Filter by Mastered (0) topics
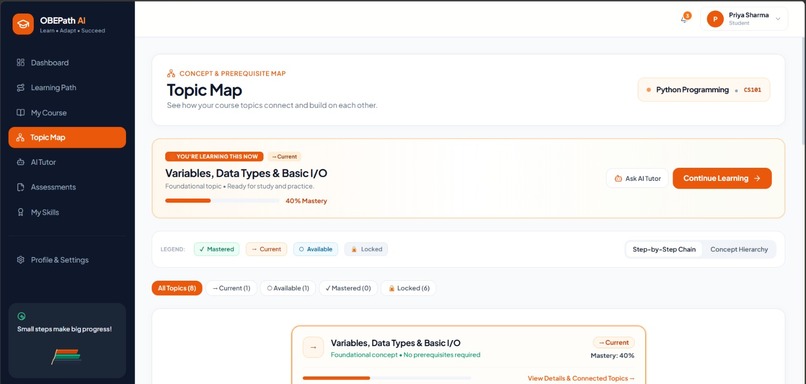Viewport: 806px width, 384px height. click(349, 288)
